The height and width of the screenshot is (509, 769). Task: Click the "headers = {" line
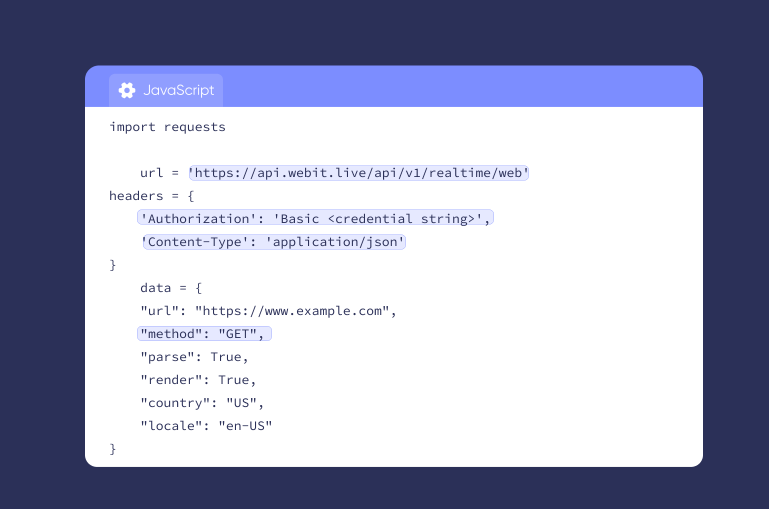[x=152, y=196]
